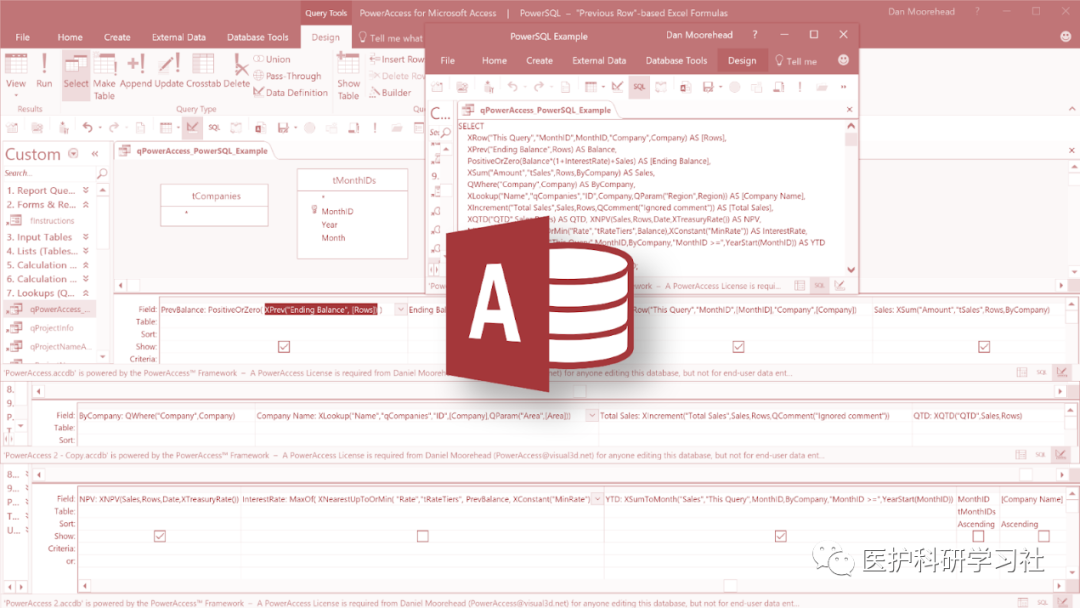Click the Insert Rows command

coord(397,59)
